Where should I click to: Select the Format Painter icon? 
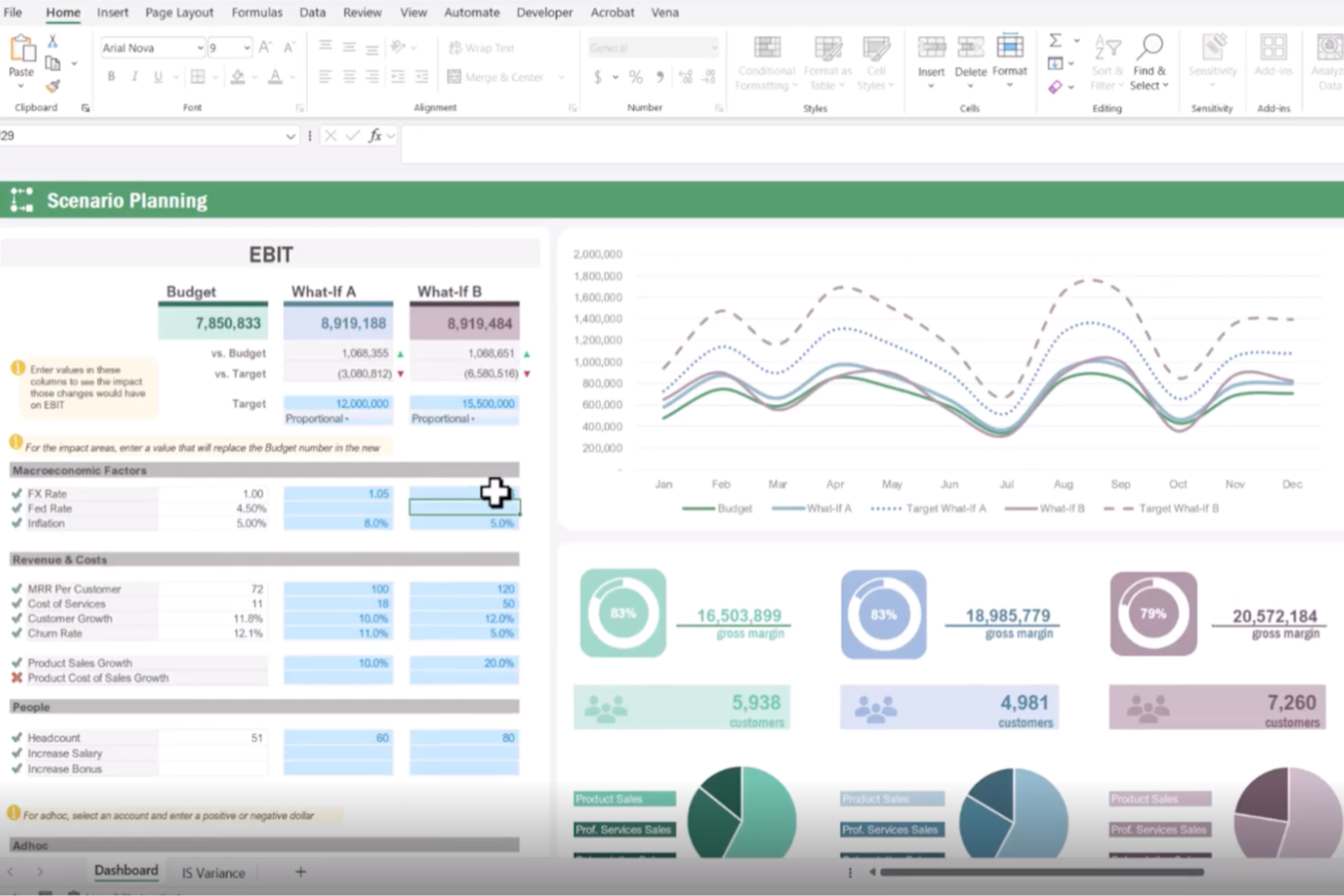52,87
